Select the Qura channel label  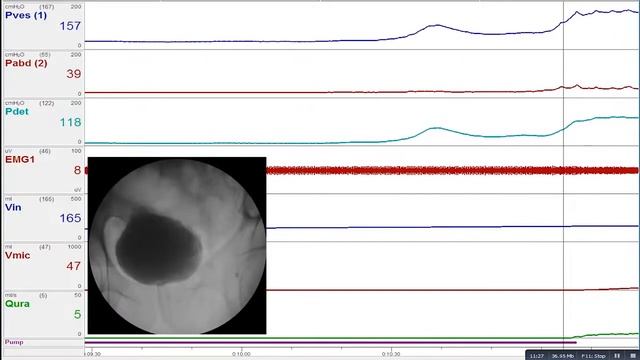click(x=17, y=304)
